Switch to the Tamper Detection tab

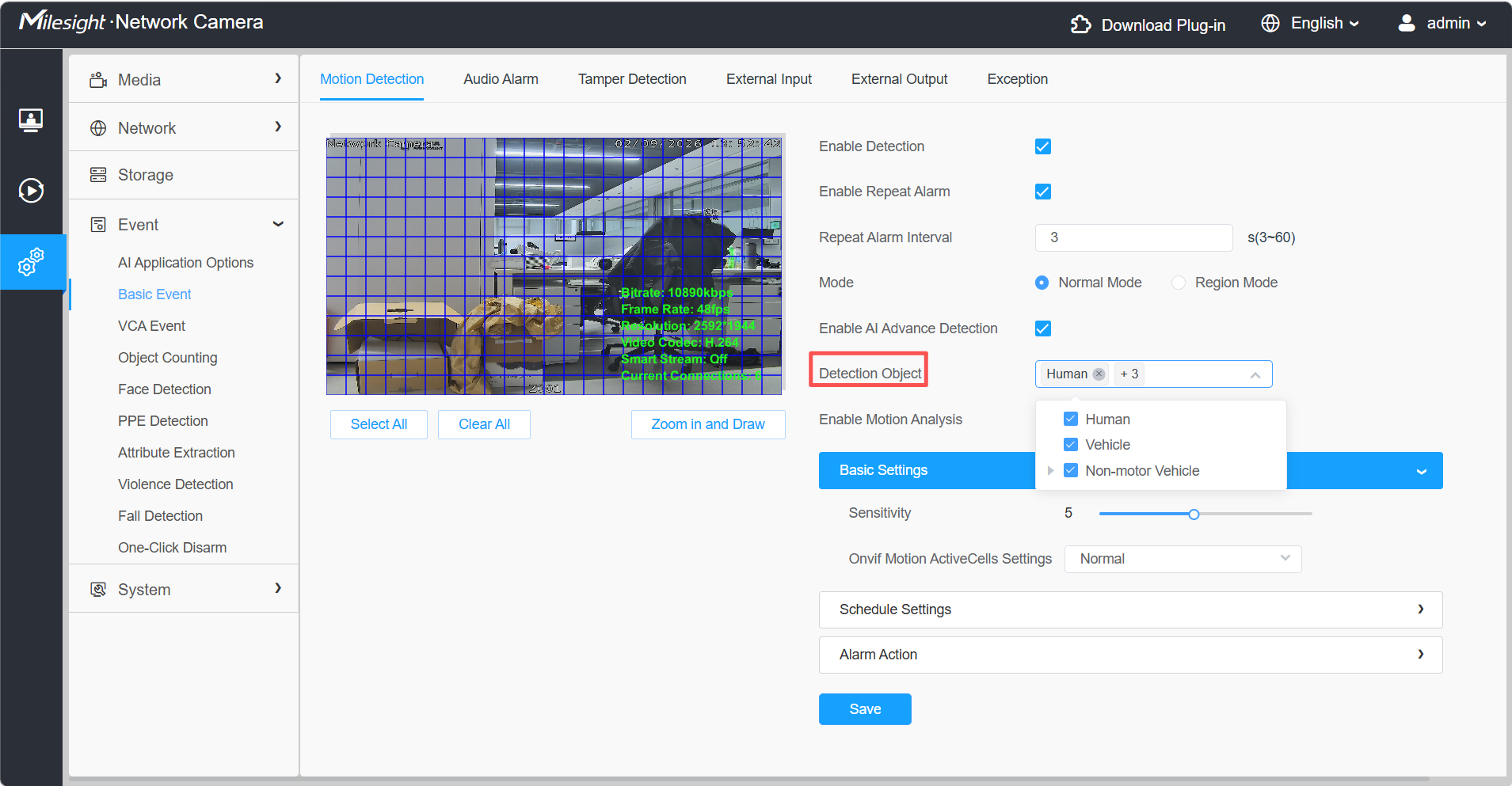pos(632,79)
